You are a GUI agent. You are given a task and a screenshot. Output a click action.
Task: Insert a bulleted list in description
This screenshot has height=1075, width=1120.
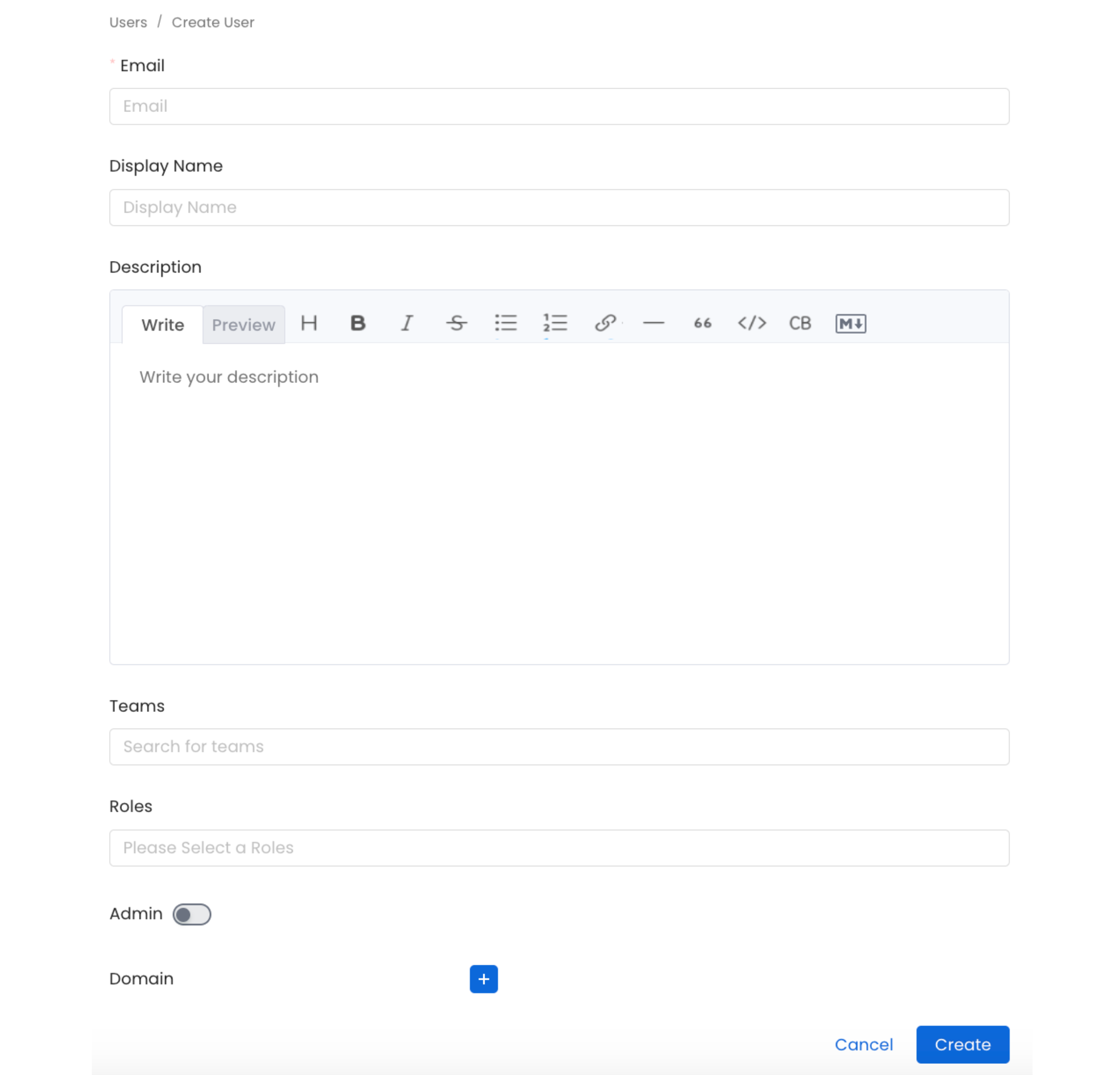506,324
